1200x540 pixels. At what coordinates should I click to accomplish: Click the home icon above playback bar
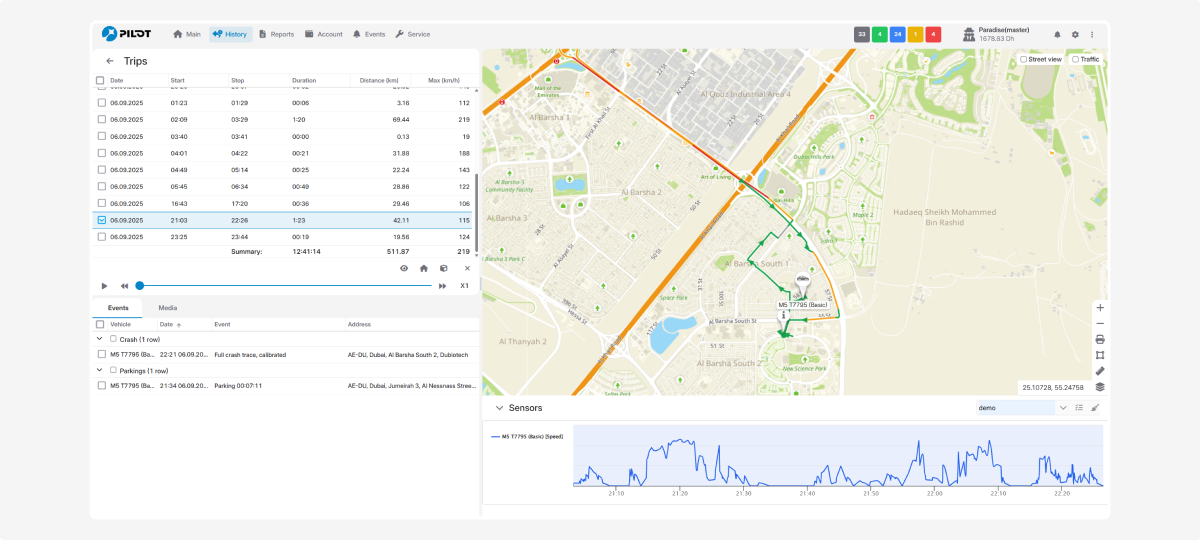(423, 268)
